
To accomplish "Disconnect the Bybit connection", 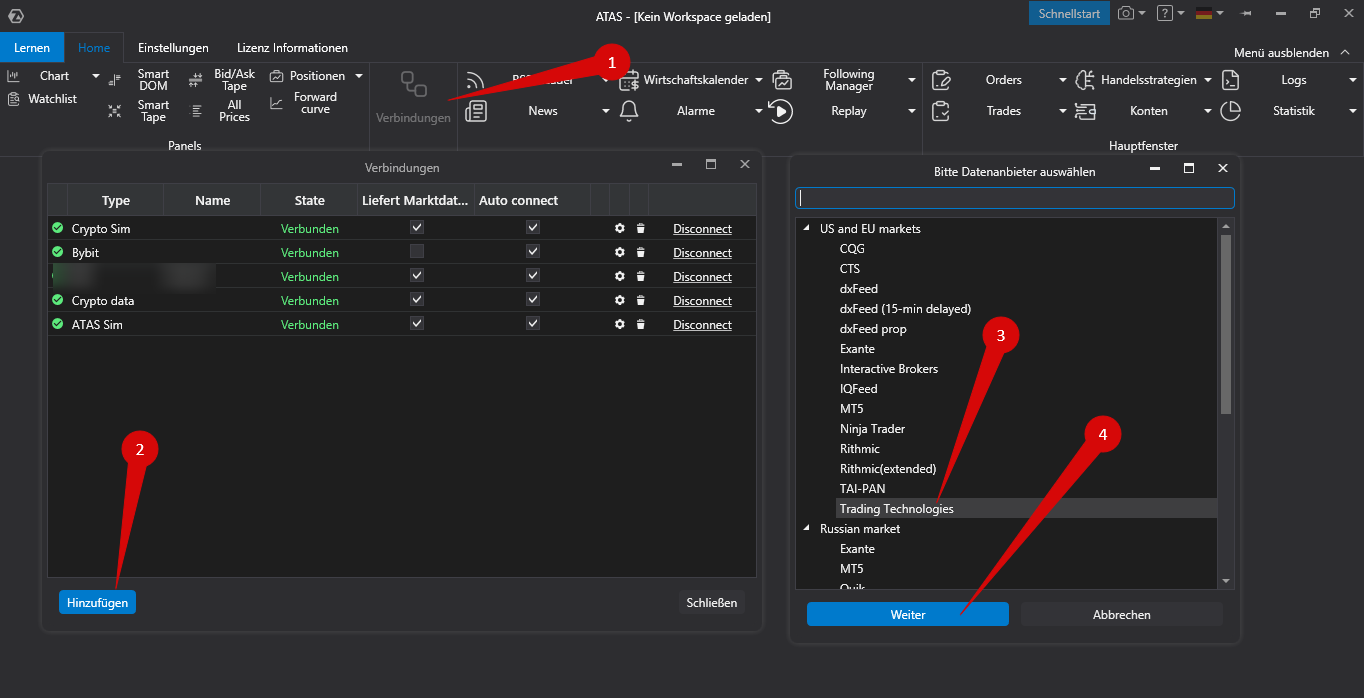I will coord(702,253).
